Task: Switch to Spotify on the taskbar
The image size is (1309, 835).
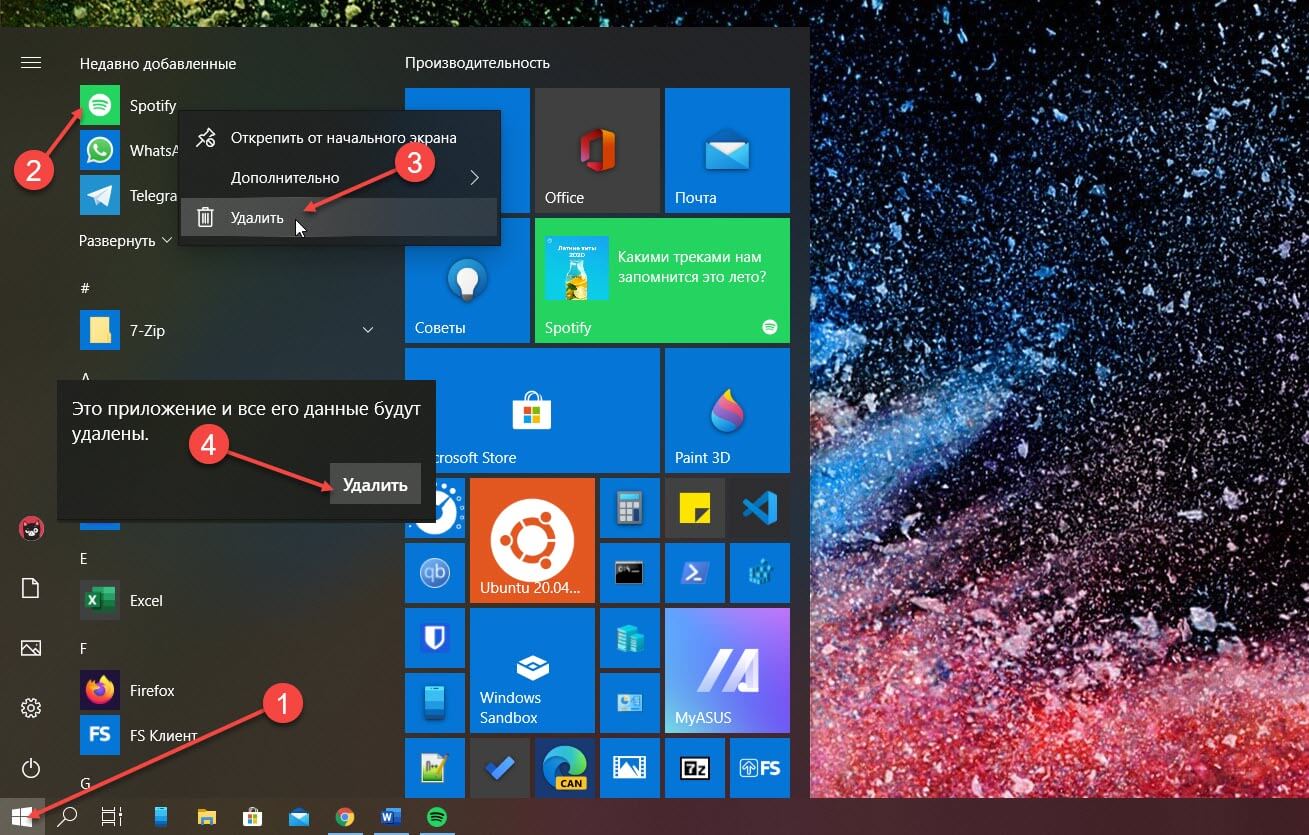Action: click(x=437, y=817)
